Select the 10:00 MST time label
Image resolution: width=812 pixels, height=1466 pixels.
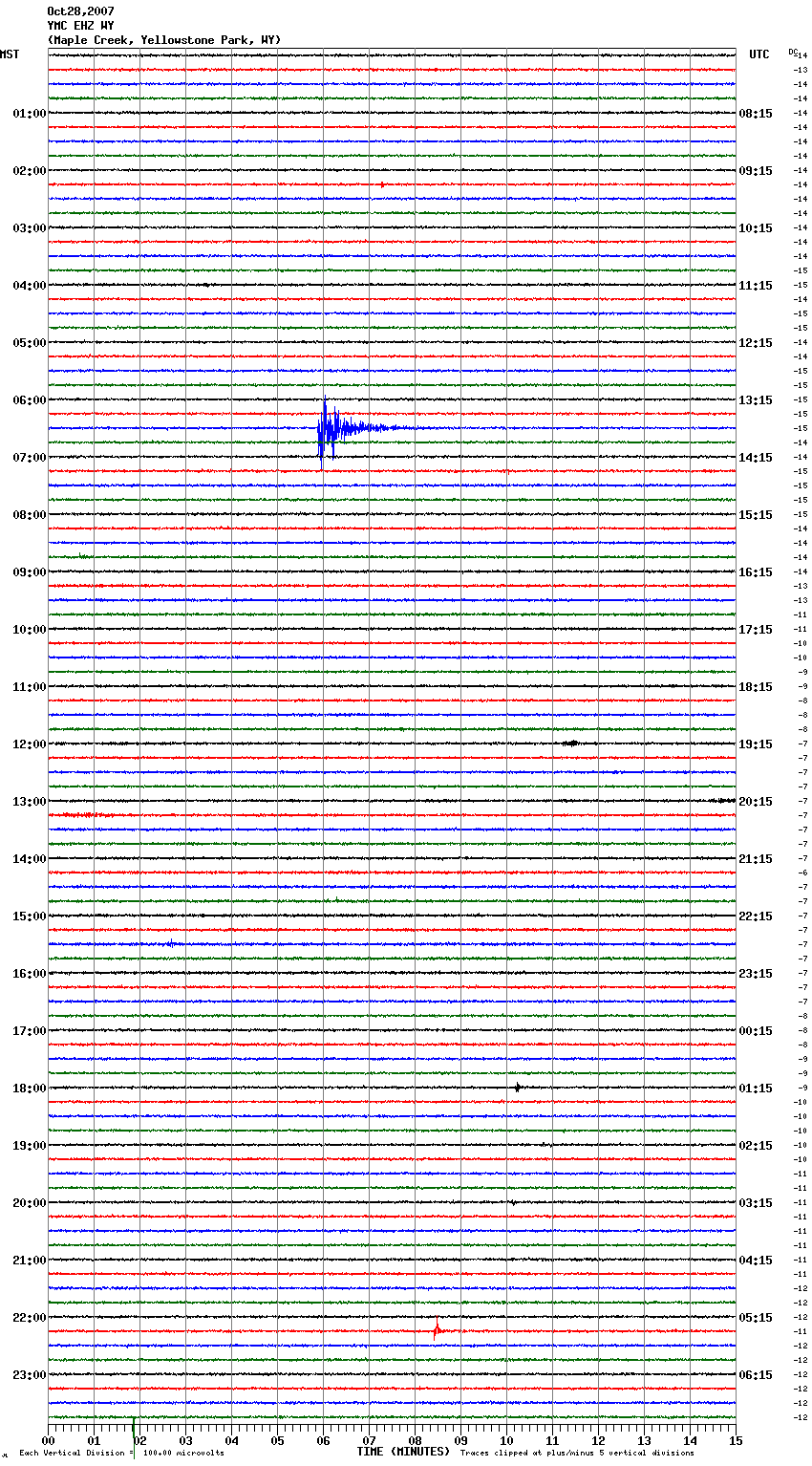pos(30,630)
